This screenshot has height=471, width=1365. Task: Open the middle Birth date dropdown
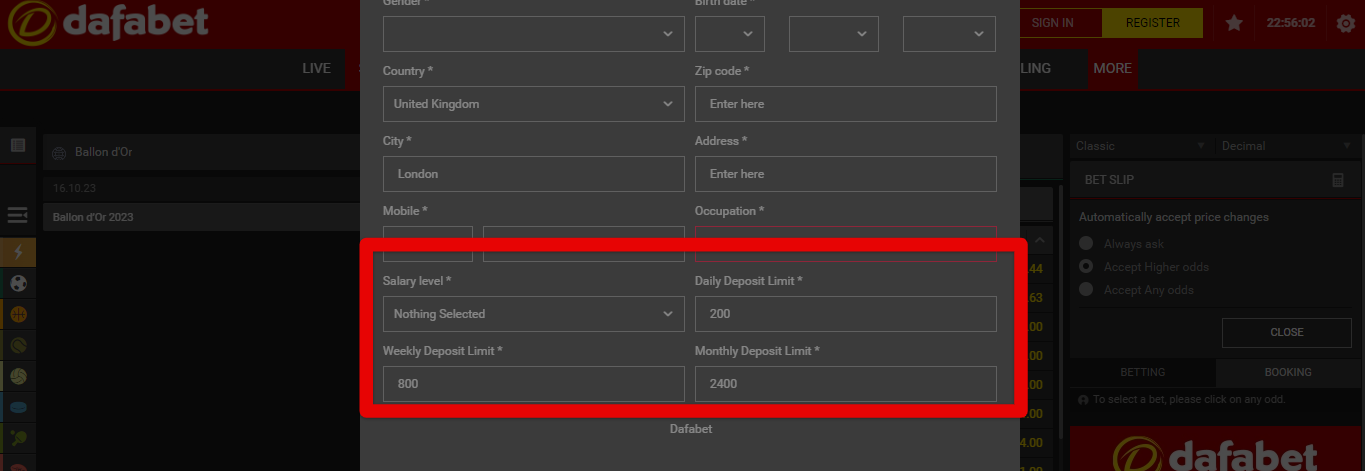(x=834, y=34)
